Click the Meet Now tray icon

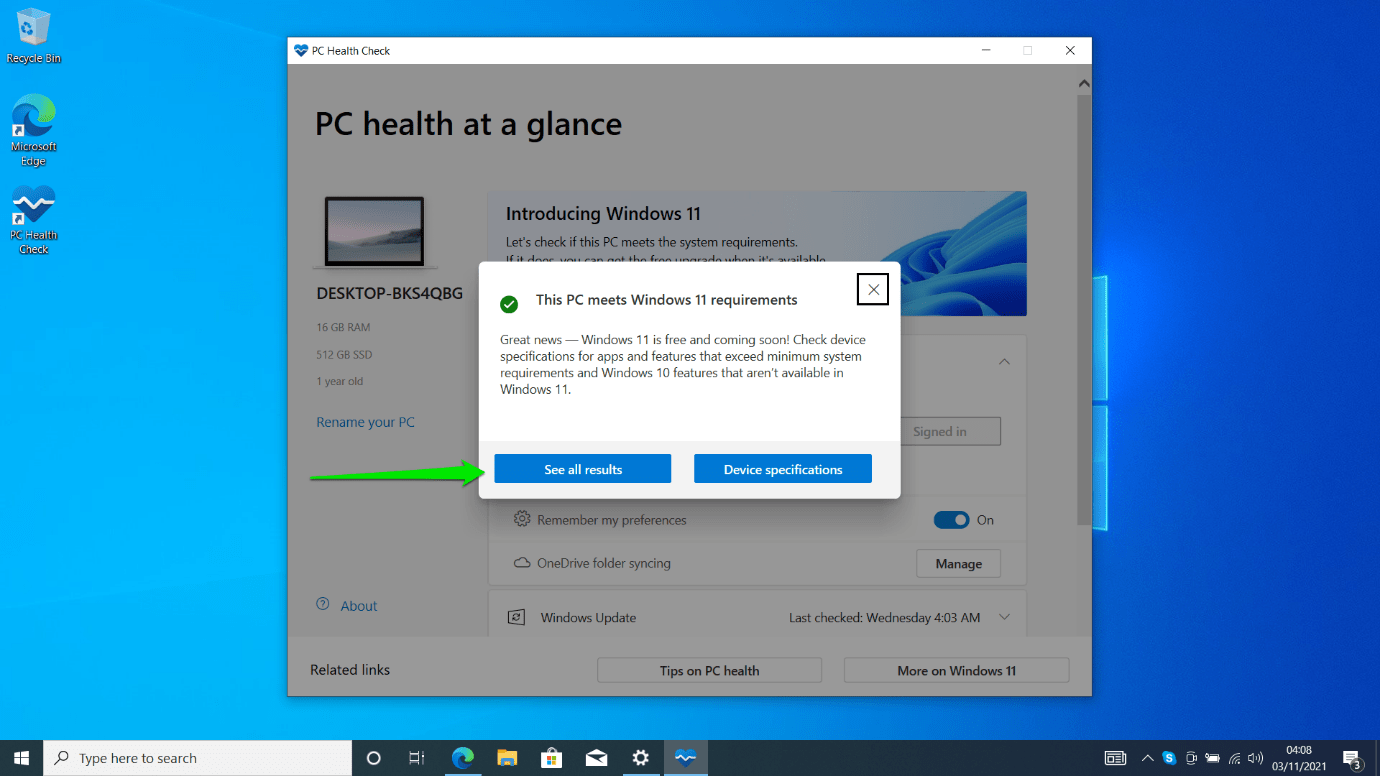click(x=1191, y=758)
